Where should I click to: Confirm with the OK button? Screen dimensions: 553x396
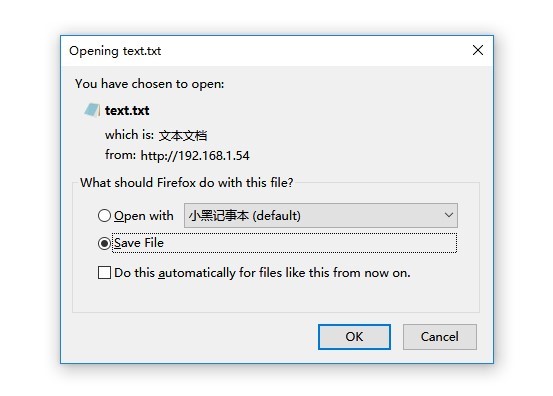pos(354,337)
